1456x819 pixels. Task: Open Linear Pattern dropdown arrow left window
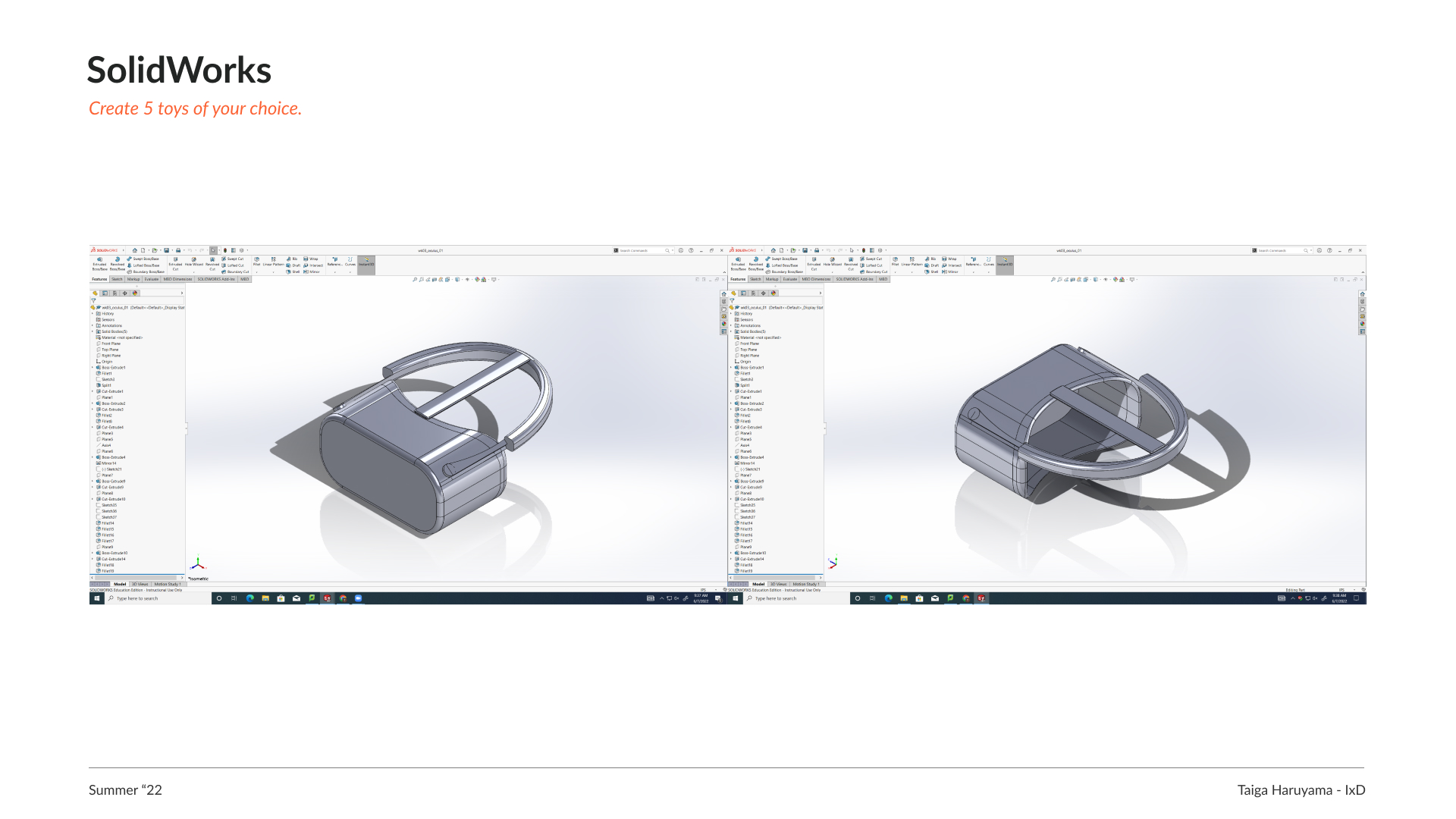pyautogui.click(x=273, y=271)
